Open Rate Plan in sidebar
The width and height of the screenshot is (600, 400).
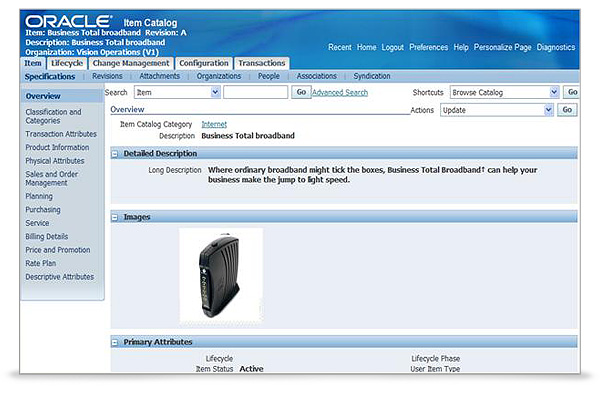click(41, 263)
